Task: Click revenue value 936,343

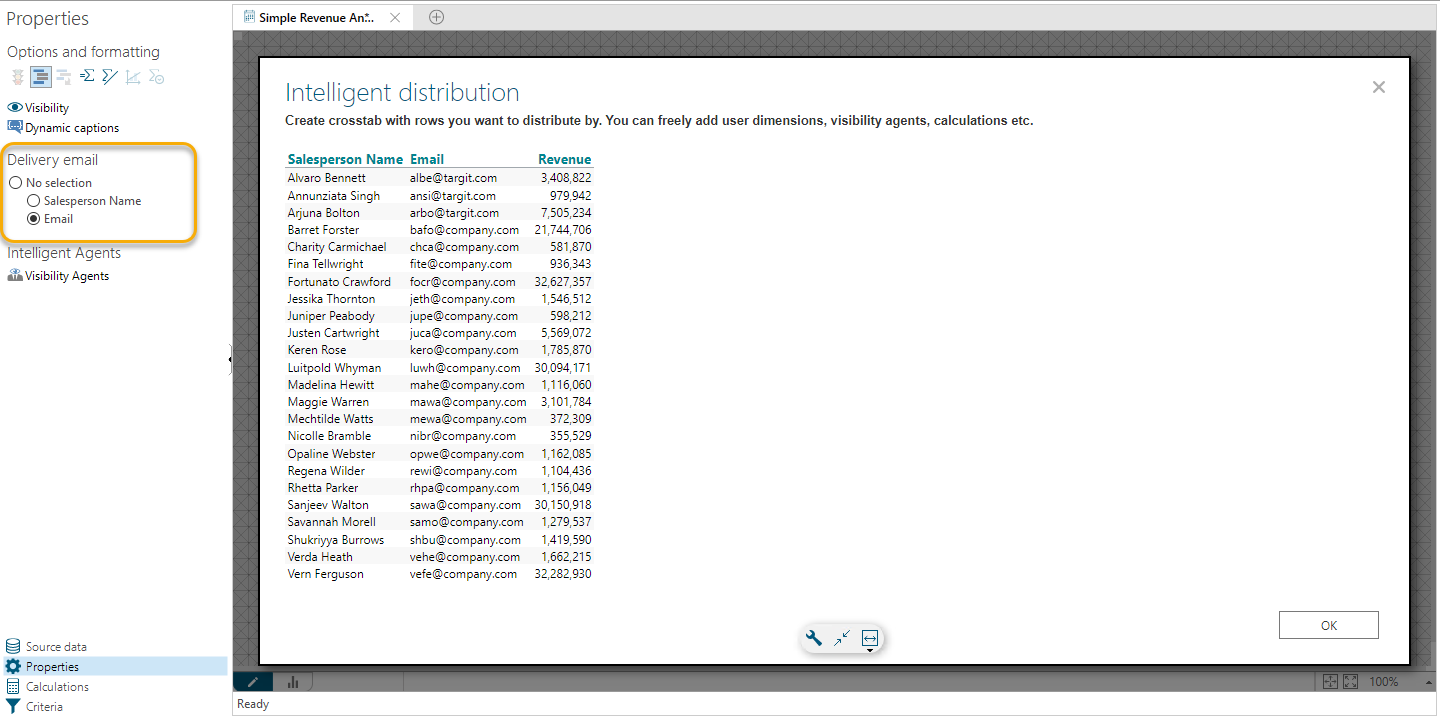Action: (570, 264)
